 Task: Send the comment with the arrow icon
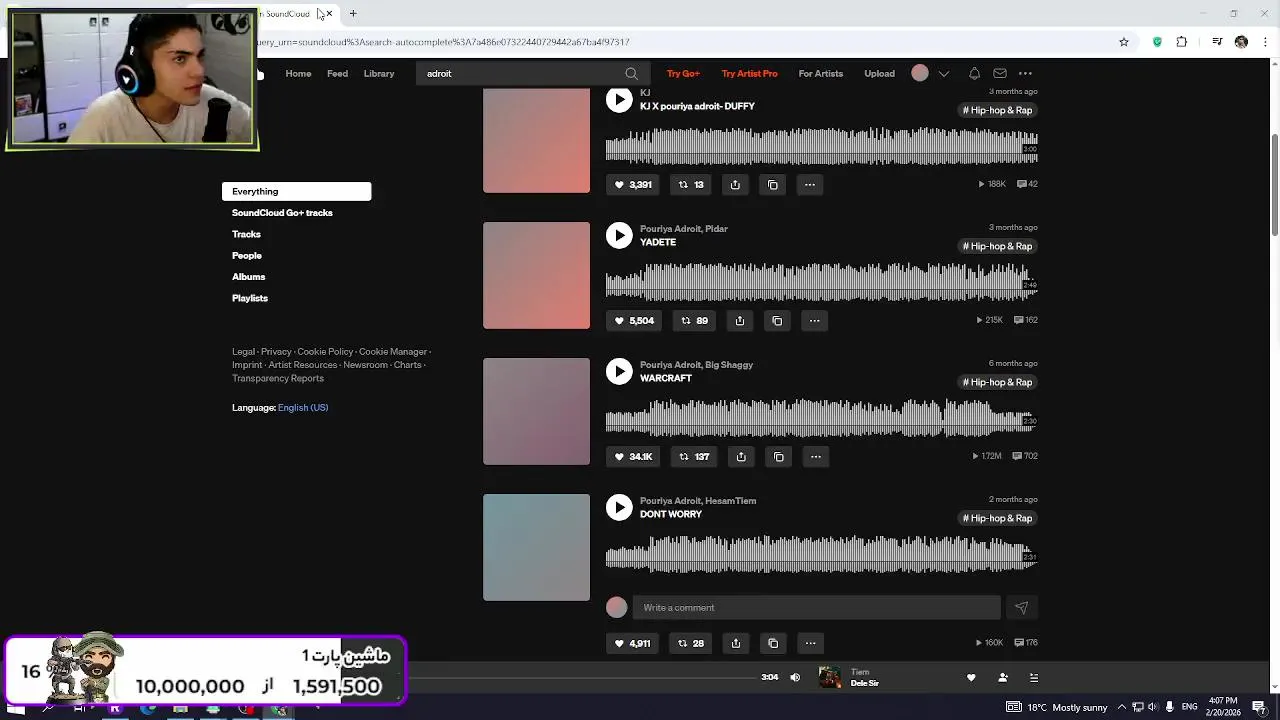click(1021, 607)
